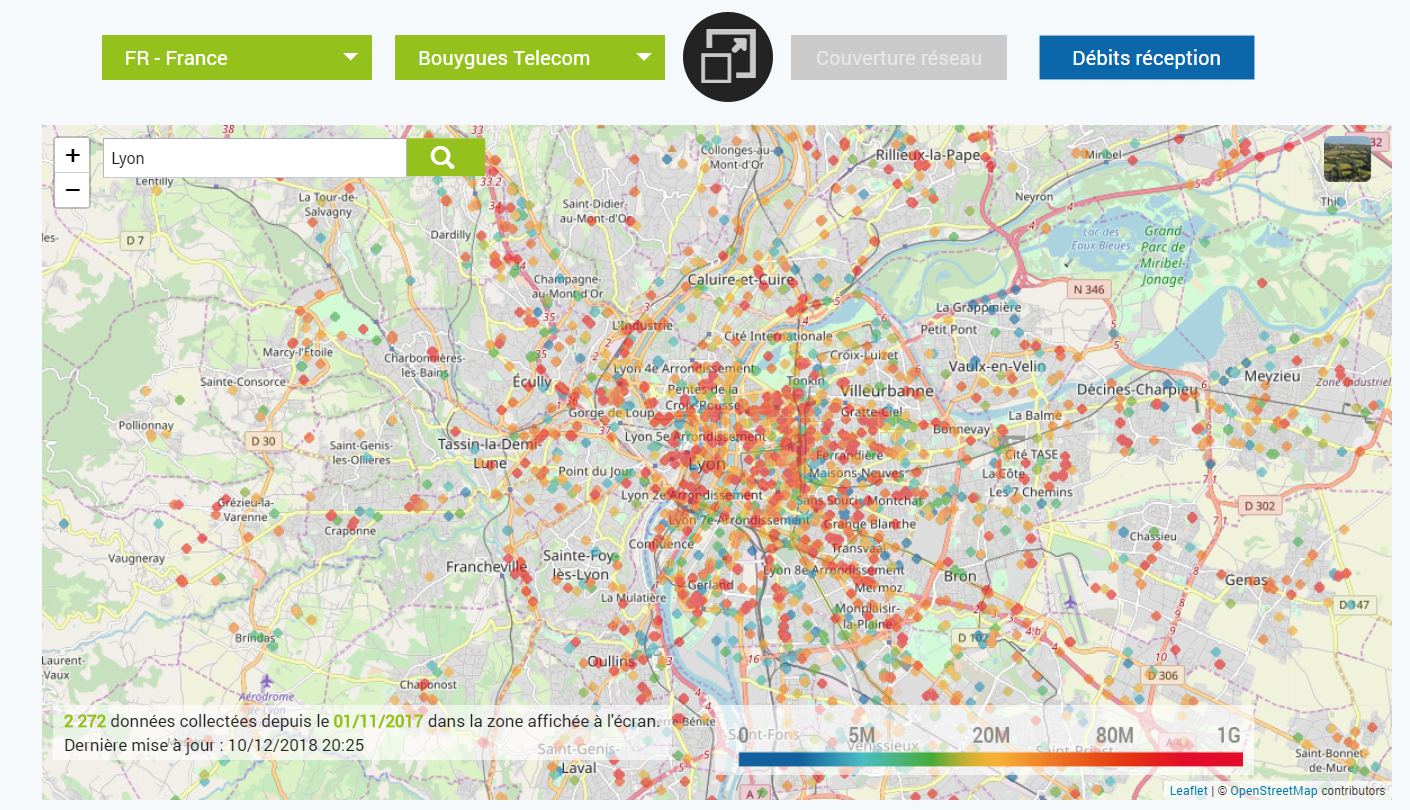This screenshot has height=810, width=1410.
Task: Click the N 346 road shield
Action: [x=1089, y=290]
